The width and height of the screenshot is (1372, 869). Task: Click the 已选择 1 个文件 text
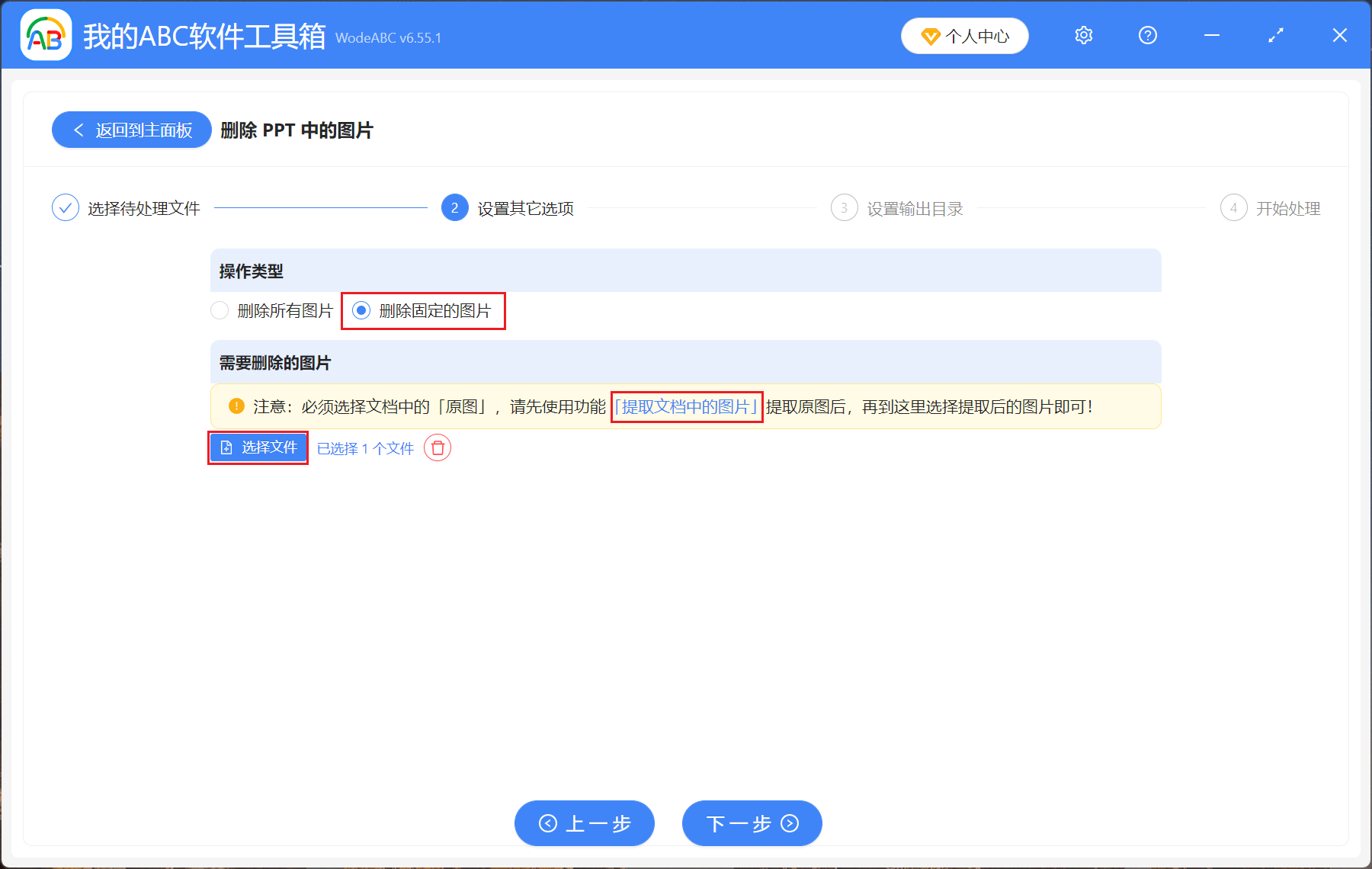point(365,448)
